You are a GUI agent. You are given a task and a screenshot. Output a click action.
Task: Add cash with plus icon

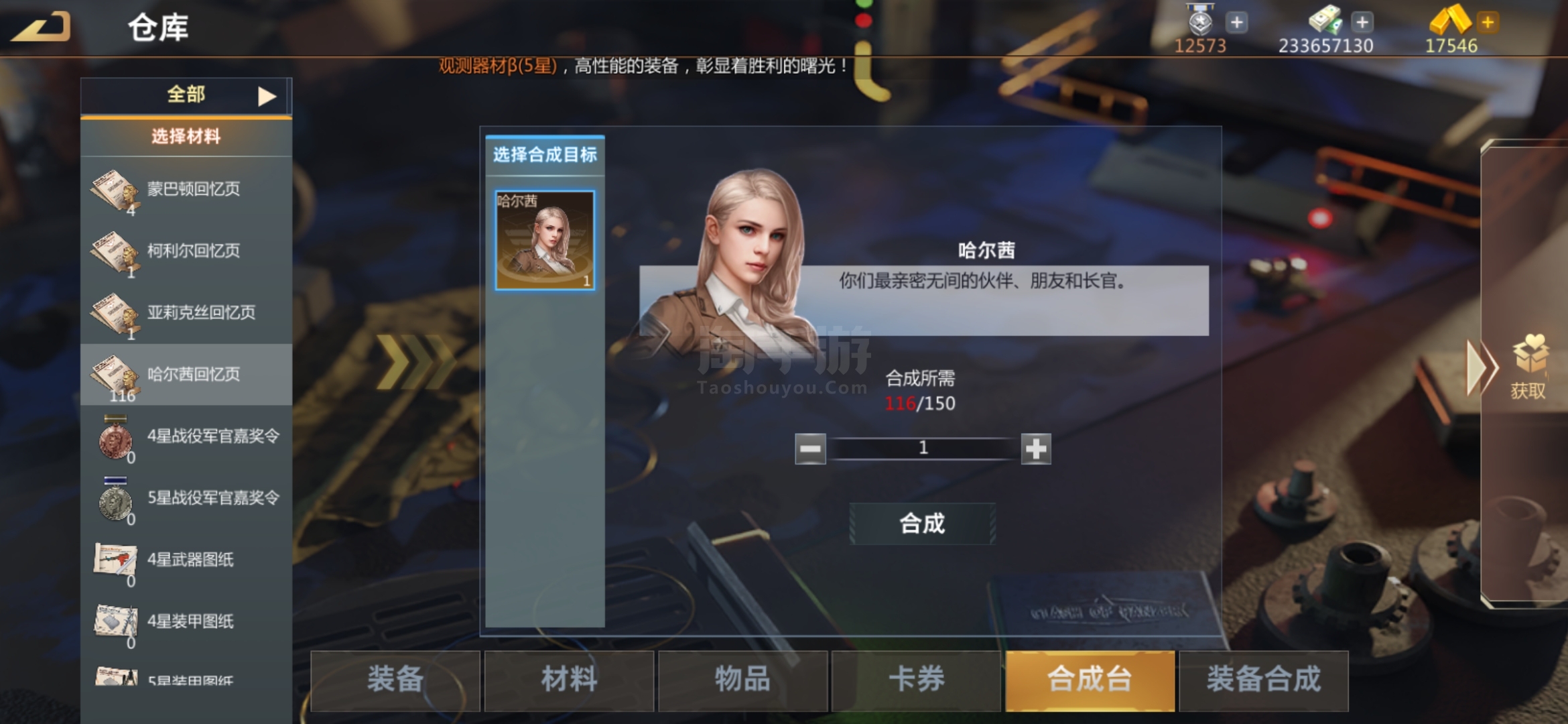1362,22
